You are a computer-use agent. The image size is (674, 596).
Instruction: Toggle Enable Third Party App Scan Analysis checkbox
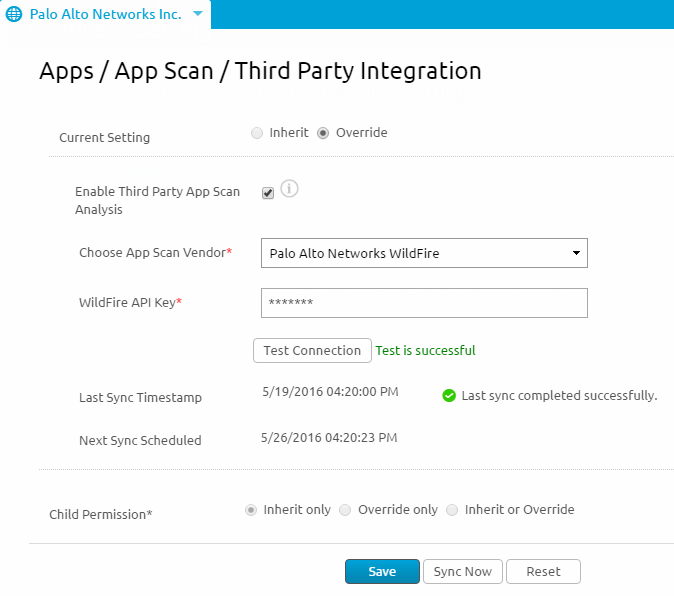(x=268, y=193)
